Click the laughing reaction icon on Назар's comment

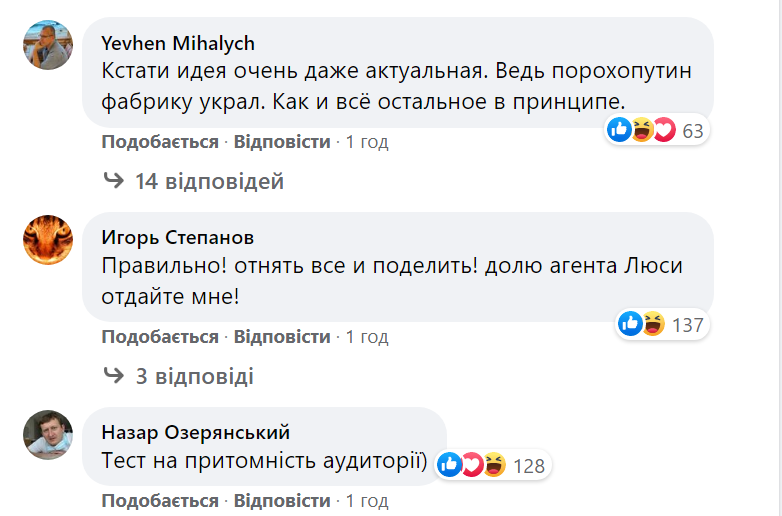(x=494, y=464)
